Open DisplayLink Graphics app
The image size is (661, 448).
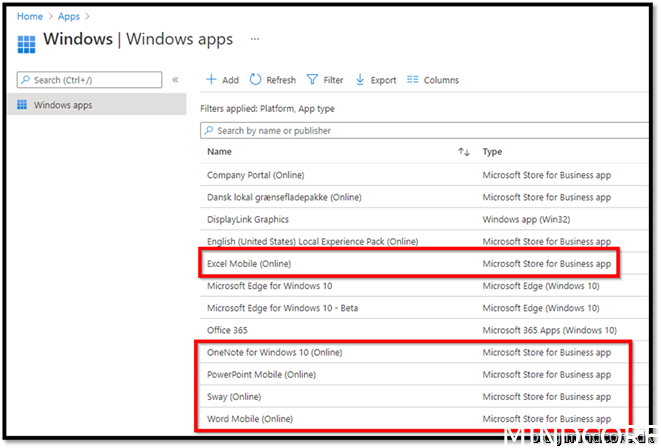pyautogui.click(x=248, y=220)
